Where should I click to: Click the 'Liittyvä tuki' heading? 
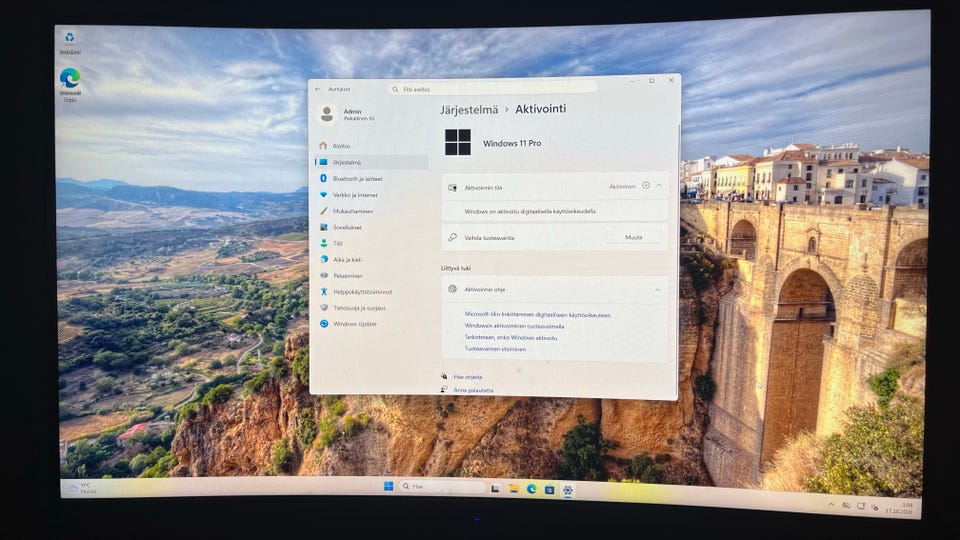coord(456,268)
